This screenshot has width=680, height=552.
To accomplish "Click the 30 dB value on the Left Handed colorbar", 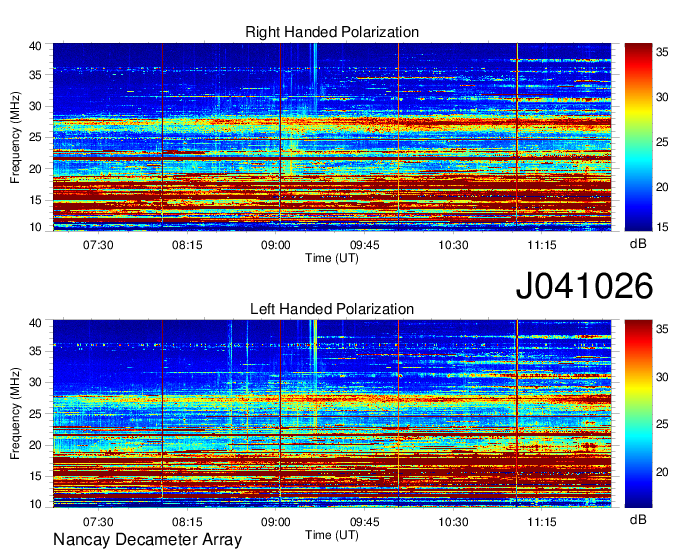I will click(662, 377).
